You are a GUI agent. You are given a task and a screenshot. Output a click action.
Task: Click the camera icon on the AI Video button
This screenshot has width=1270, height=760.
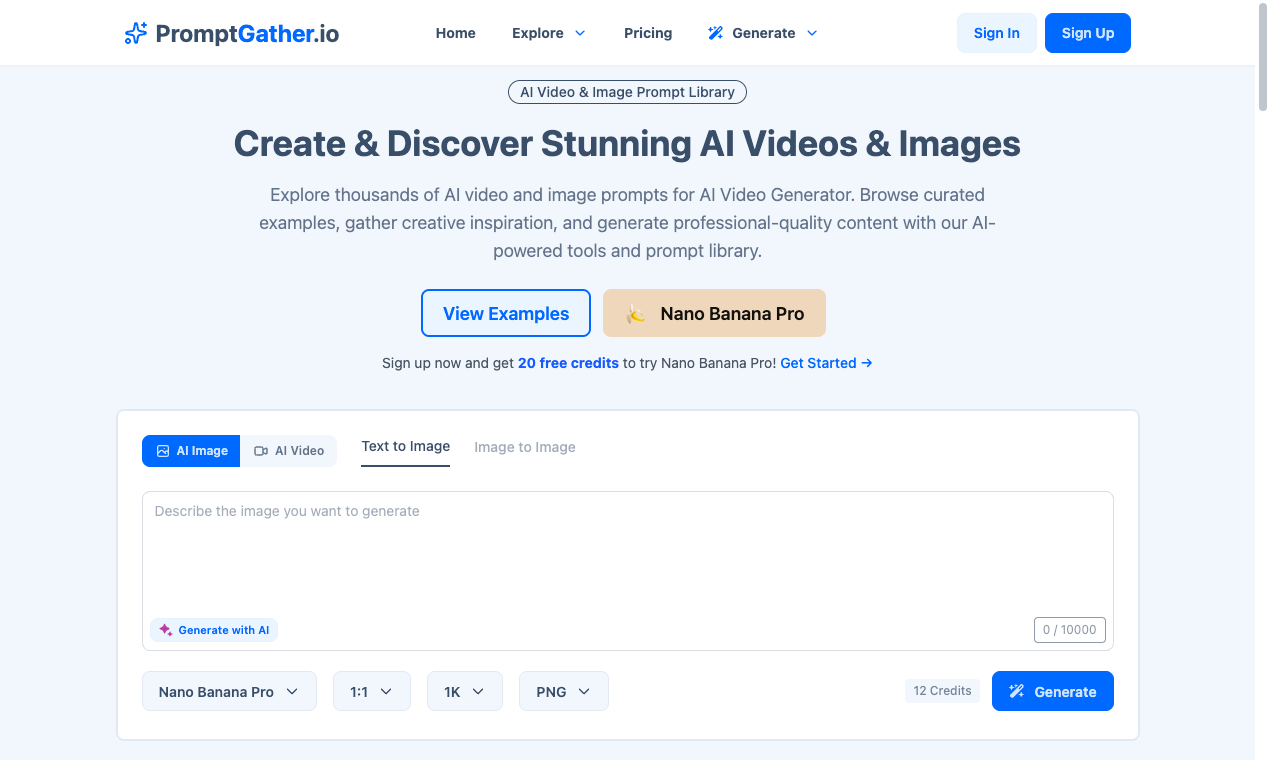pyautogui.click(x=261, y=451)
